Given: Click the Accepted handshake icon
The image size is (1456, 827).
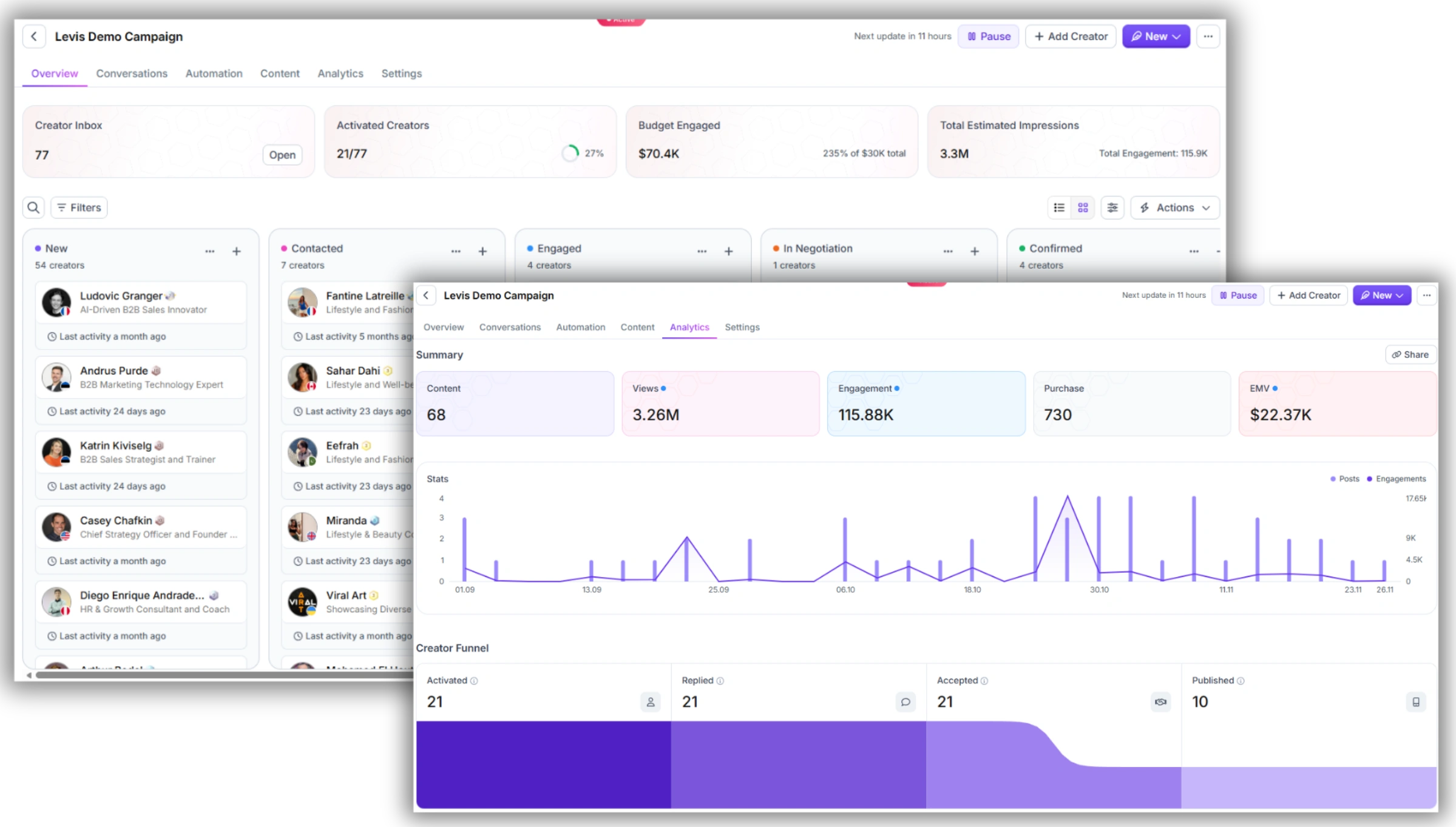Looking at the screenshot, I should (1160, 702).
